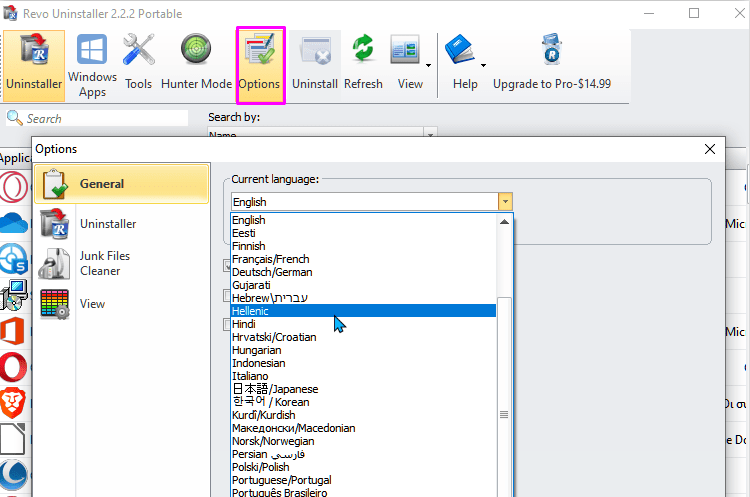Select the red Opera icon below Office
This screenshot has height=497, width=750.
click(14, 367)
